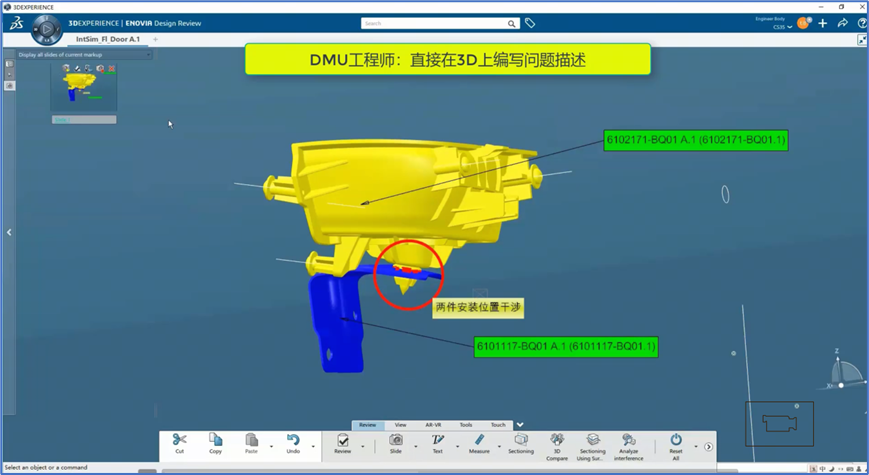Click the green 6102171-BQ01 A.1 label
869x475 pixels.
coord(696,141)
